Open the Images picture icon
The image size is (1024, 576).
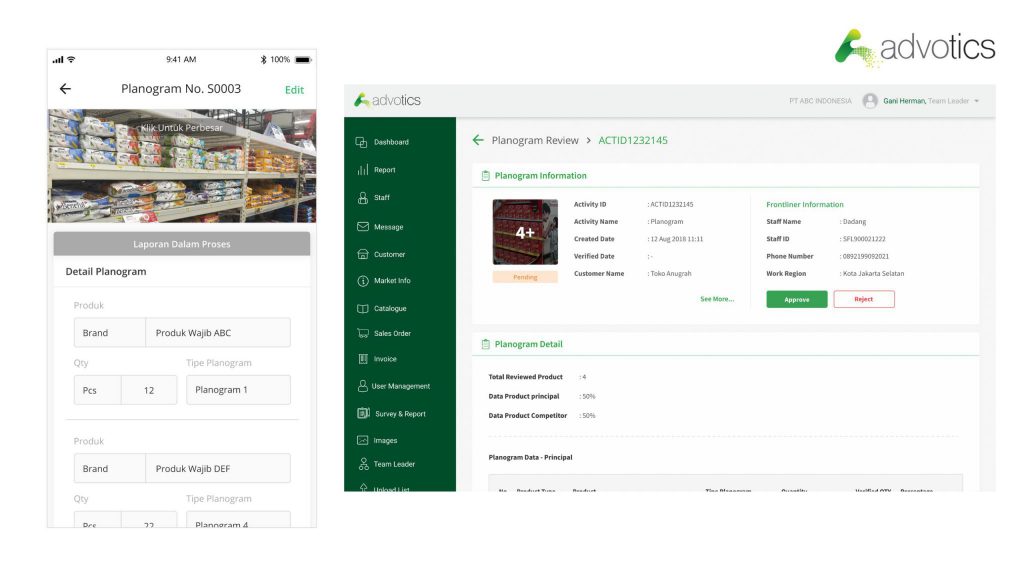tap(362, 440)
